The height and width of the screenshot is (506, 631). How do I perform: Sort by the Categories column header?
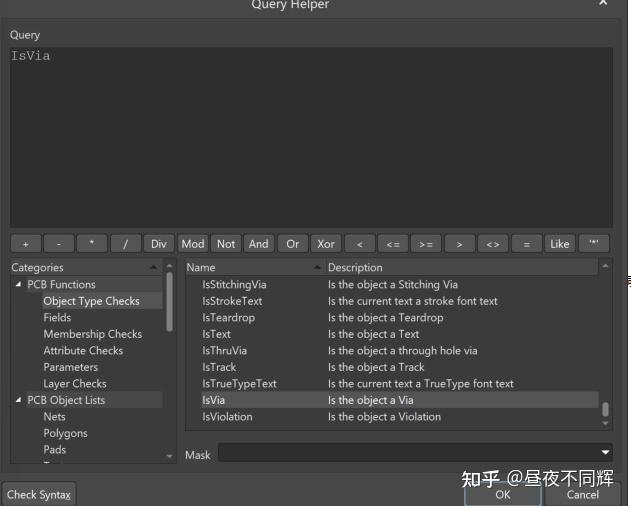click(85, 267)
